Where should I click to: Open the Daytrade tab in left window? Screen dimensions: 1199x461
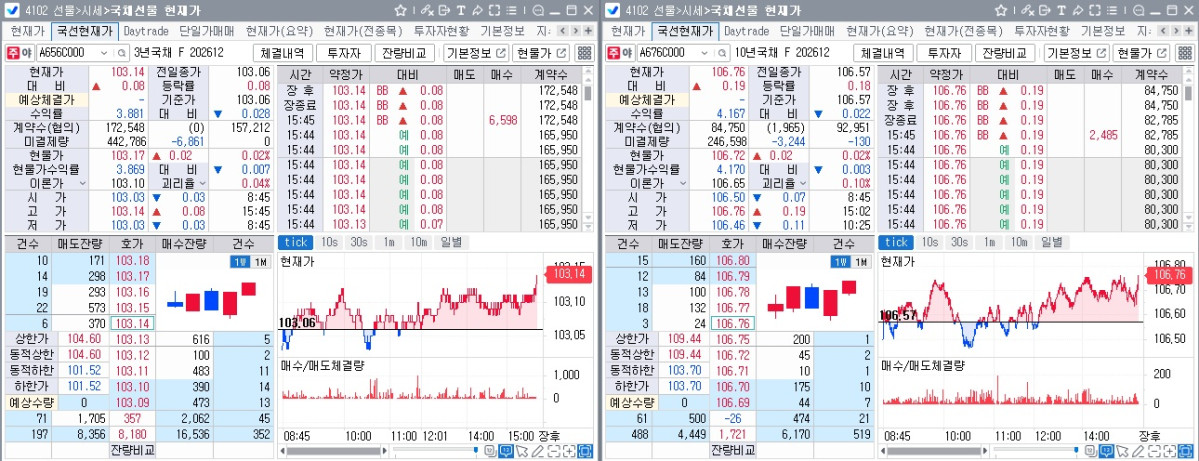click(x=146, y=31)
